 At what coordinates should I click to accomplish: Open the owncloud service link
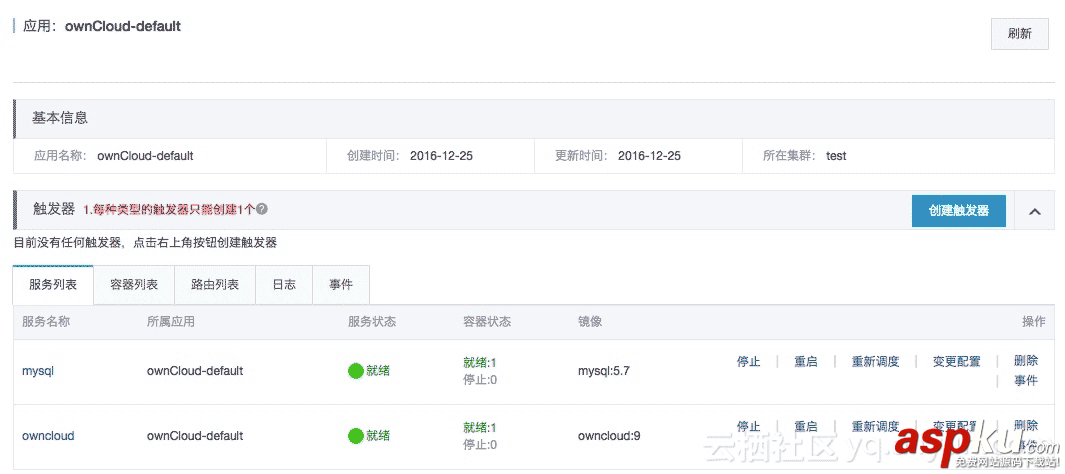coord(48,436)
